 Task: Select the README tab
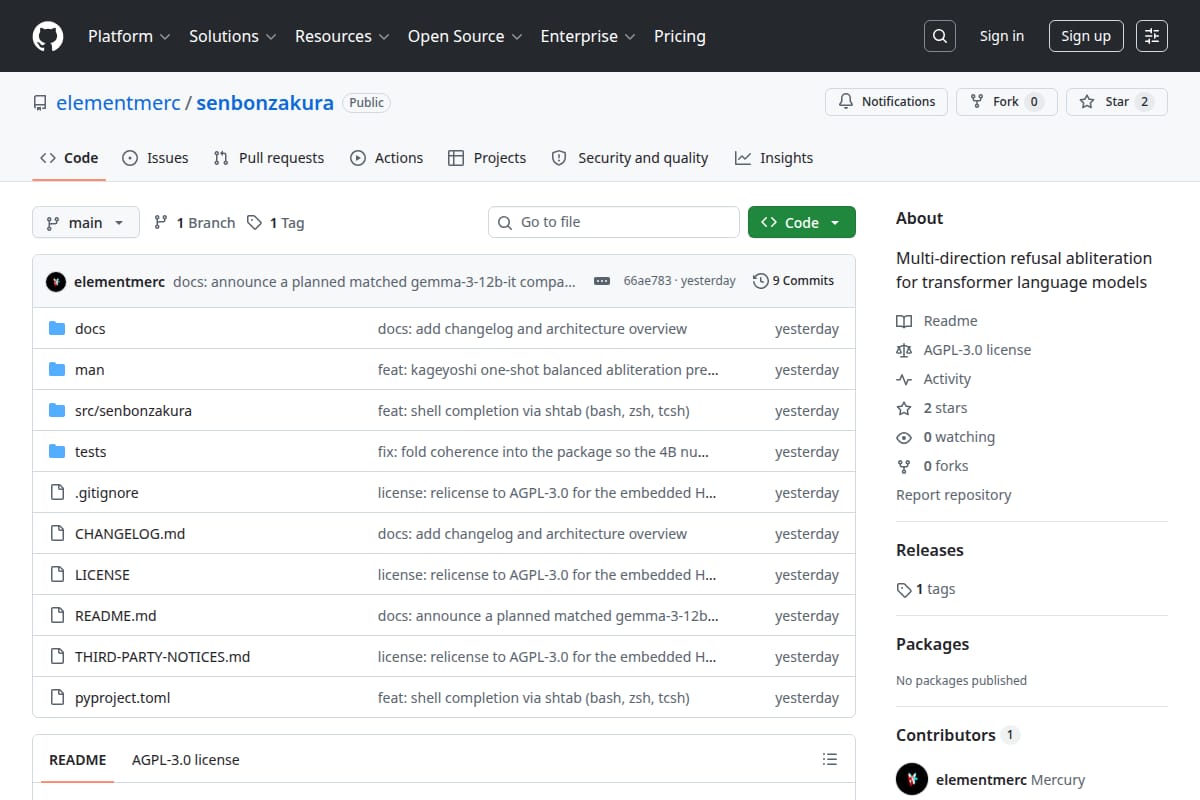click(78, 760)
